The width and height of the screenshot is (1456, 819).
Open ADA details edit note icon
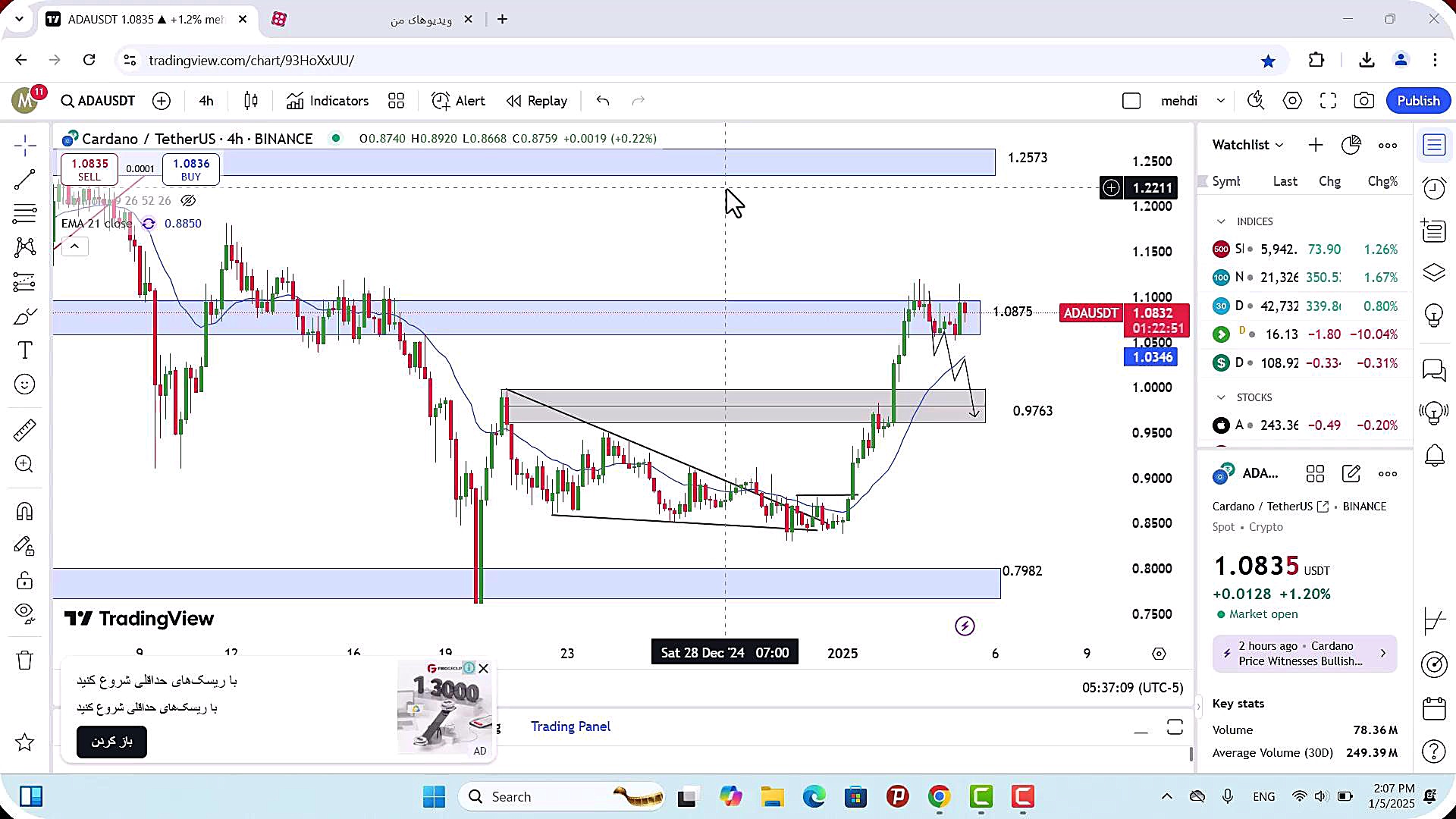[1351, 474]
